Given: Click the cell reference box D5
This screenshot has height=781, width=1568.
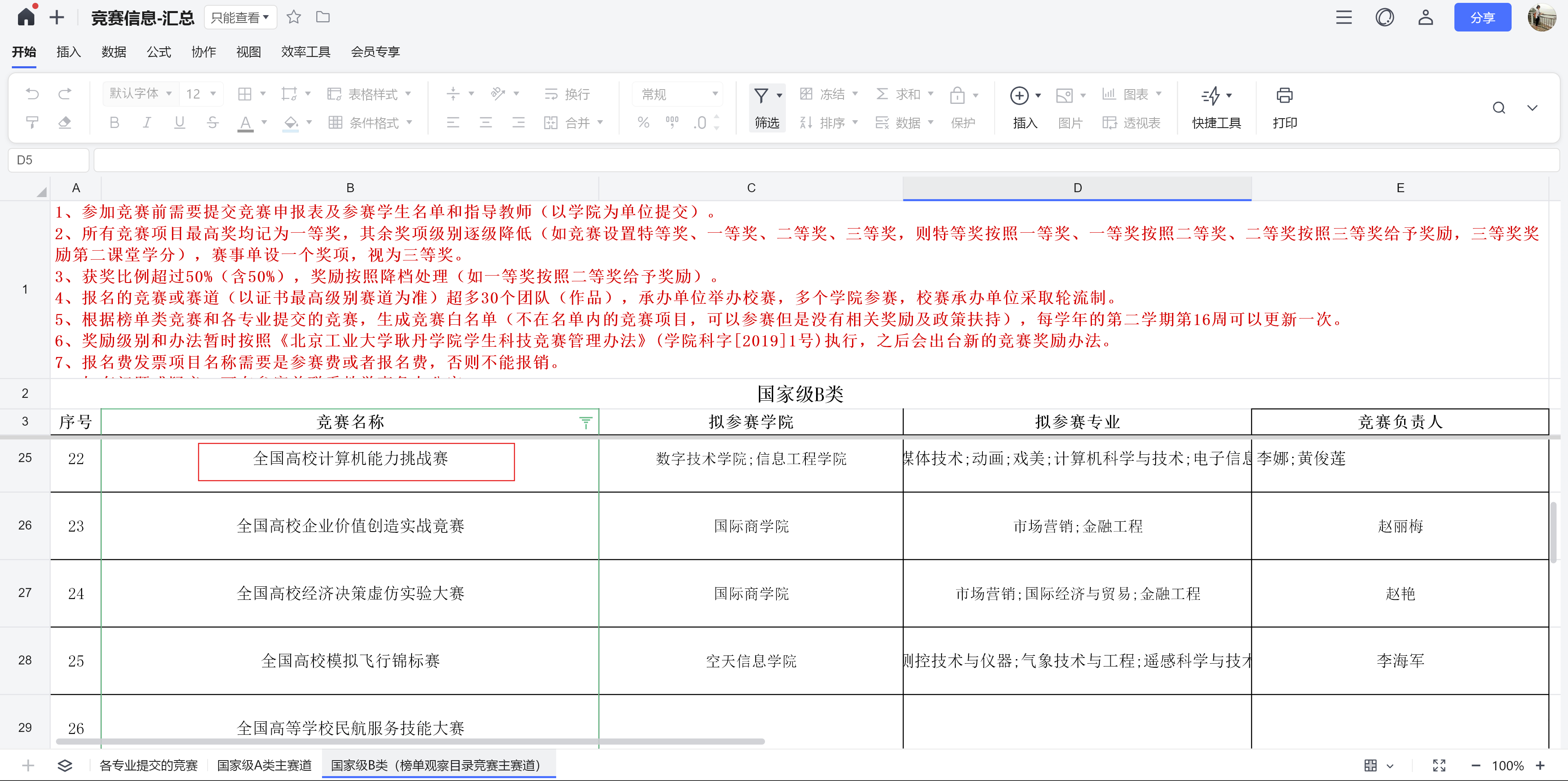Looking at the screenshot, I should pos(49,160).
